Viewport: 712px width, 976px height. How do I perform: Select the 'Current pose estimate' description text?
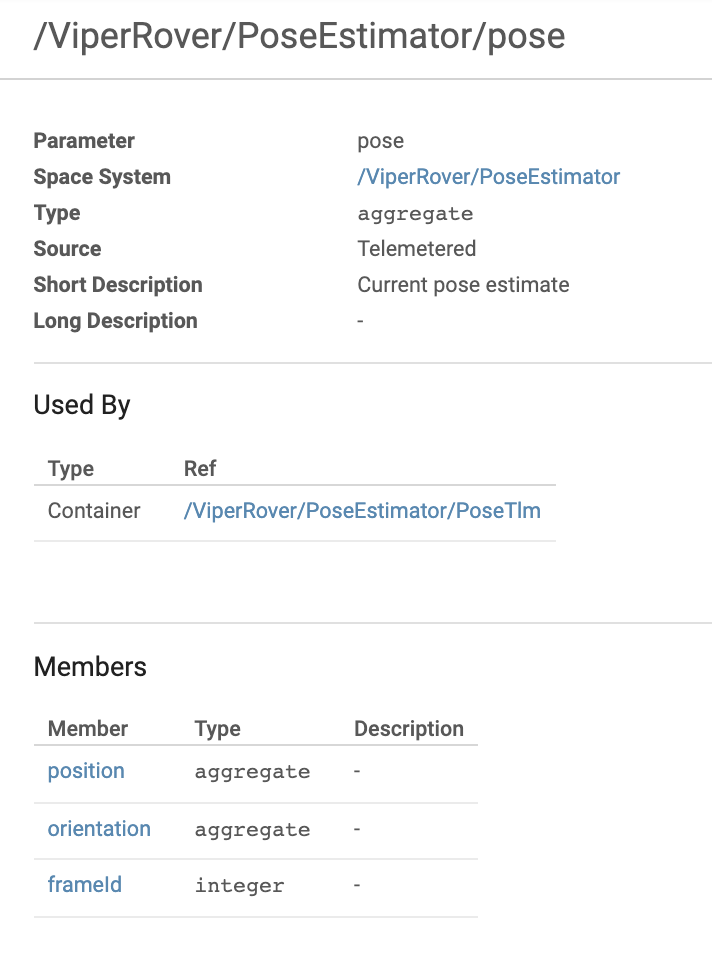tap(463, 284)
